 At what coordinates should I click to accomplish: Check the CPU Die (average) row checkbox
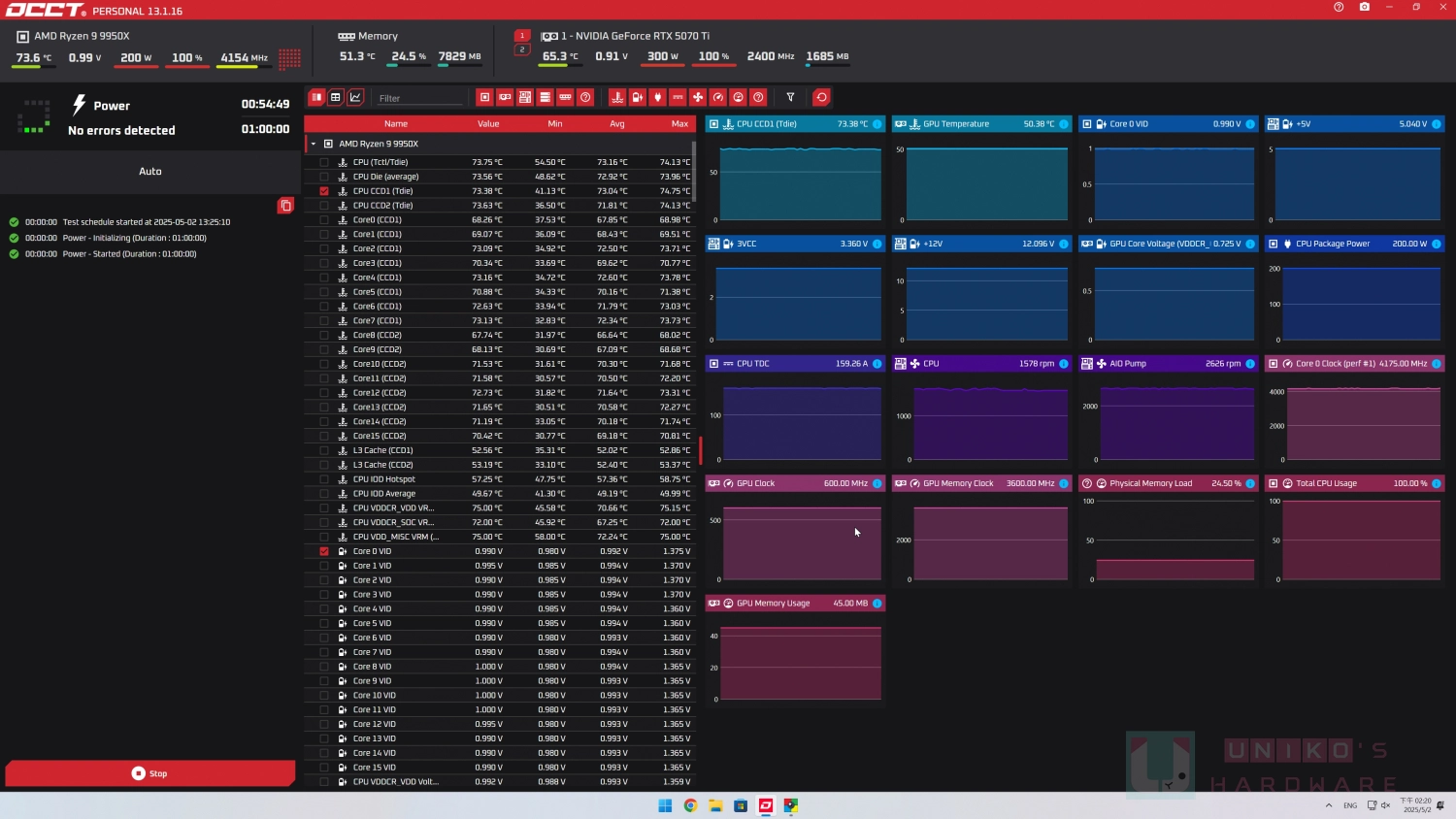pyautogui.click(x=324, y=177)
